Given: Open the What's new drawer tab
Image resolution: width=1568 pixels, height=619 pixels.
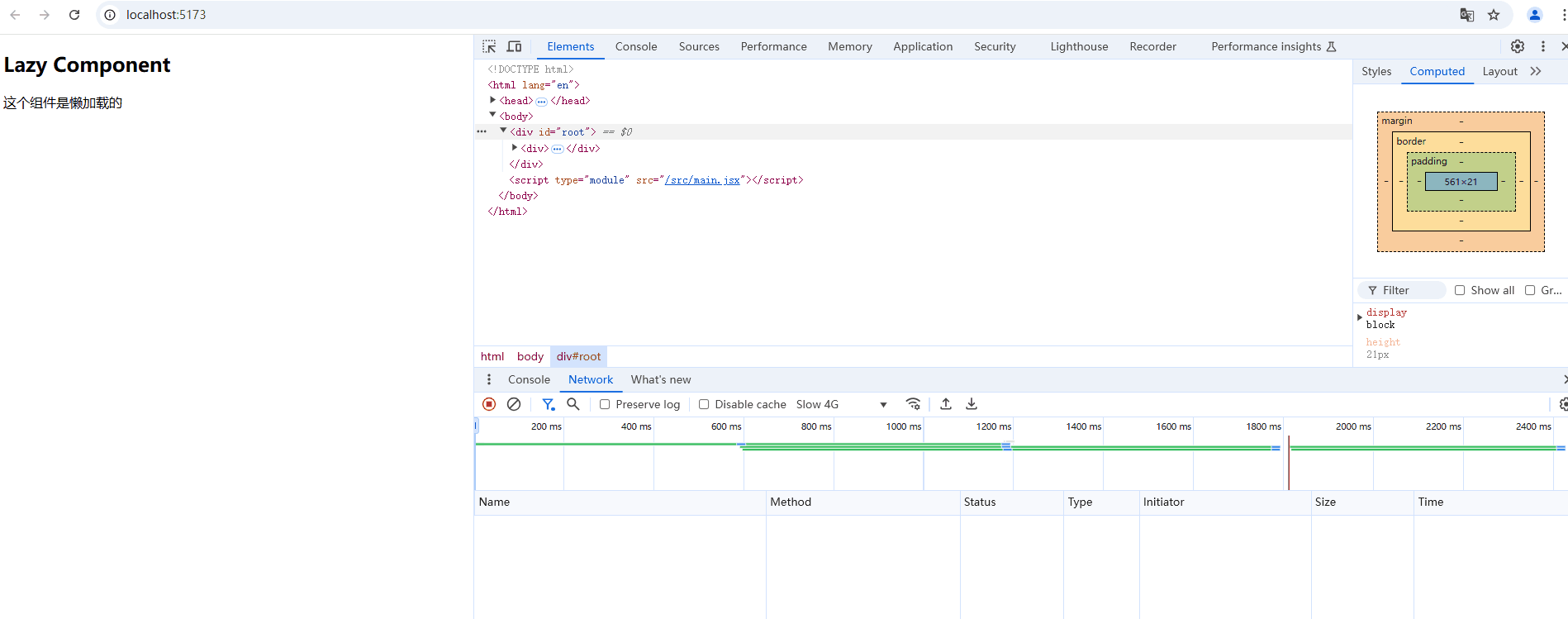Looking at the screenshot, I should [x=661, y=380].
